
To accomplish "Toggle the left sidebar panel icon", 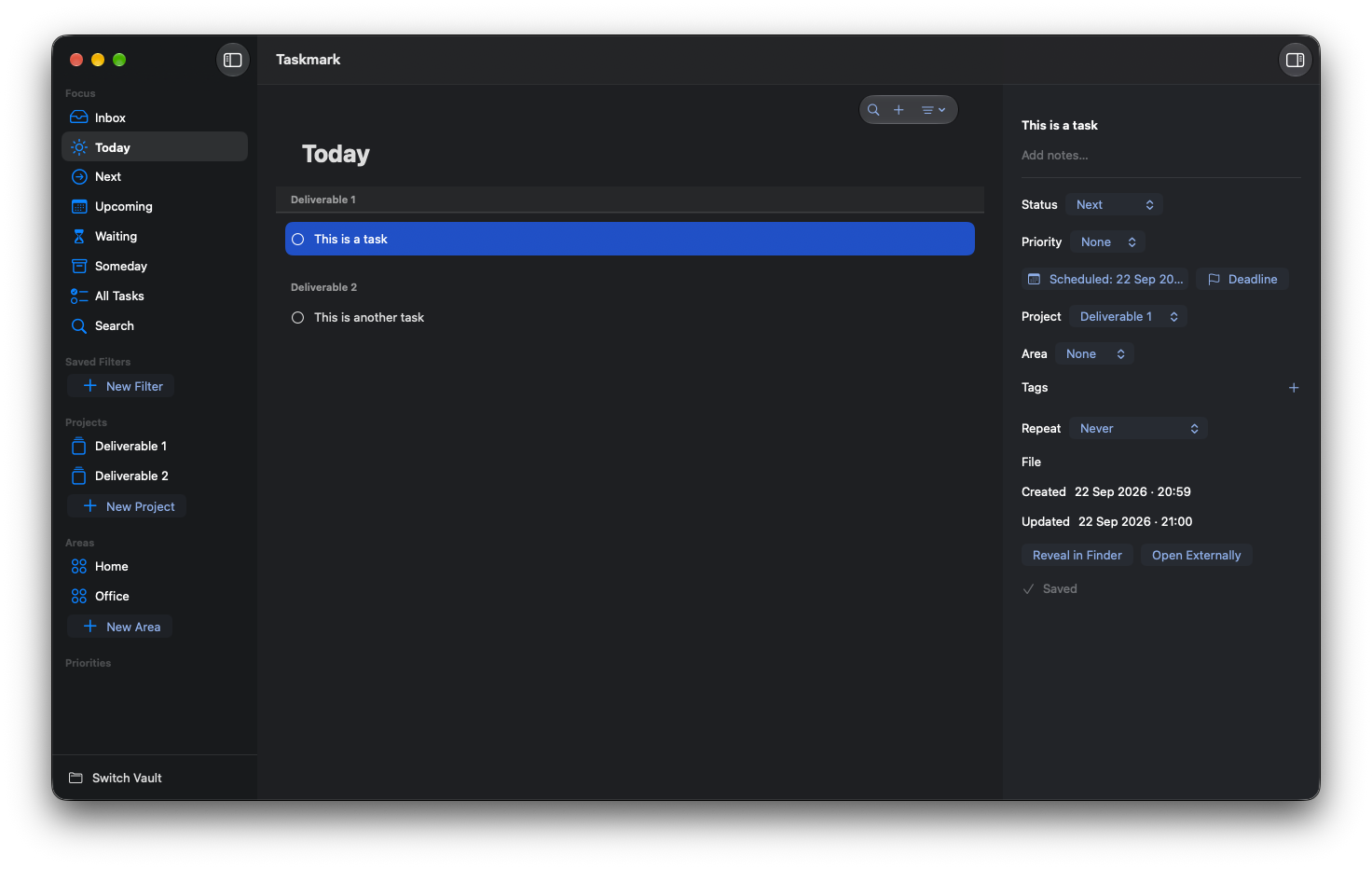I will point(233,60).
